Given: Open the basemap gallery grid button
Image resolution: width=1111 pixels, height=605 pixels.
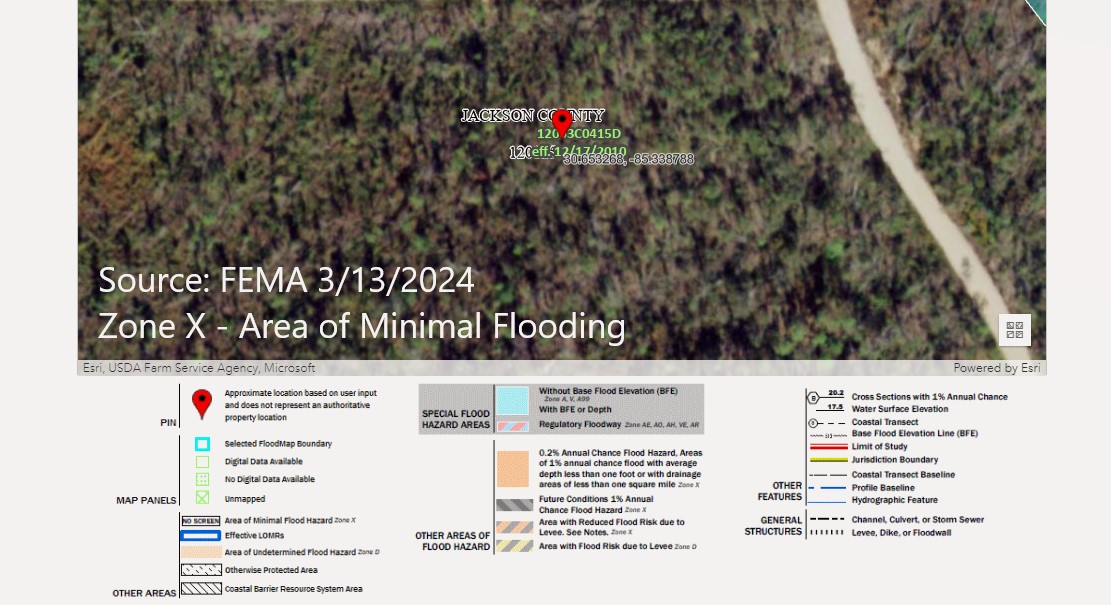Looking at the screenshot, I should point(1014,329).
